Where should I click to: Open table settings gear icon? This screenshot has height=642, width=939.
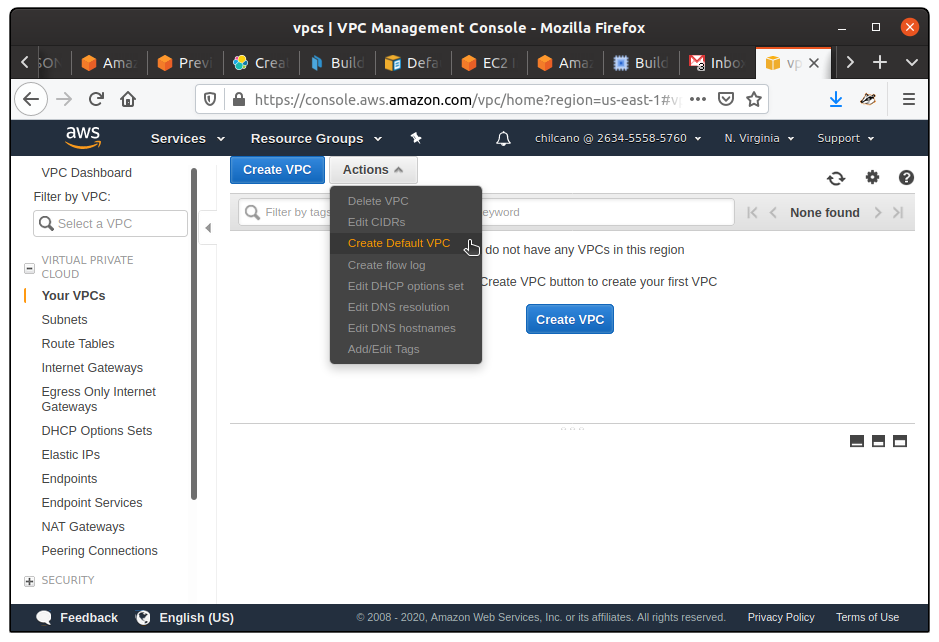873,177
